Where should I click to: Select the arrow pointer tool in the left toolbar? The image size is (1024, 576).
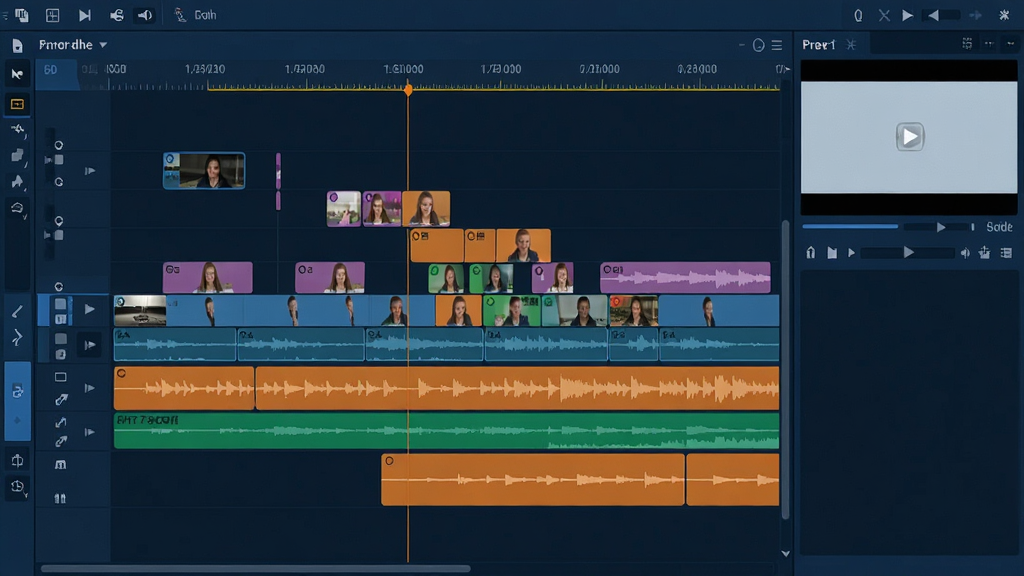(x=17, y=74)
